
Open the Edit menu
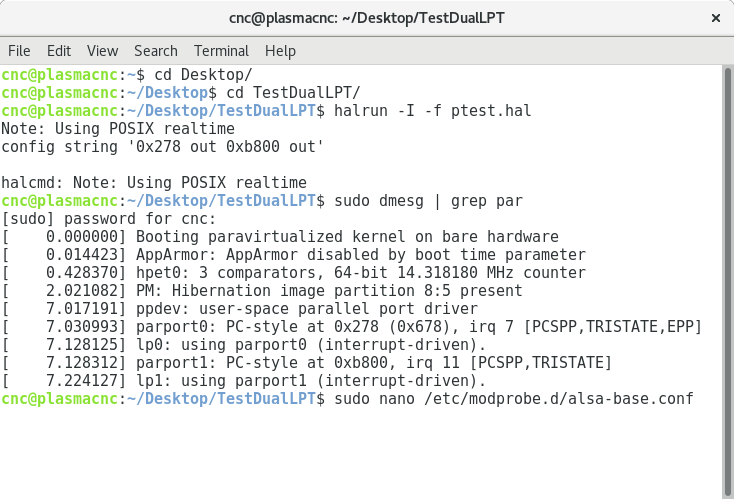click(x=59, y=51)
